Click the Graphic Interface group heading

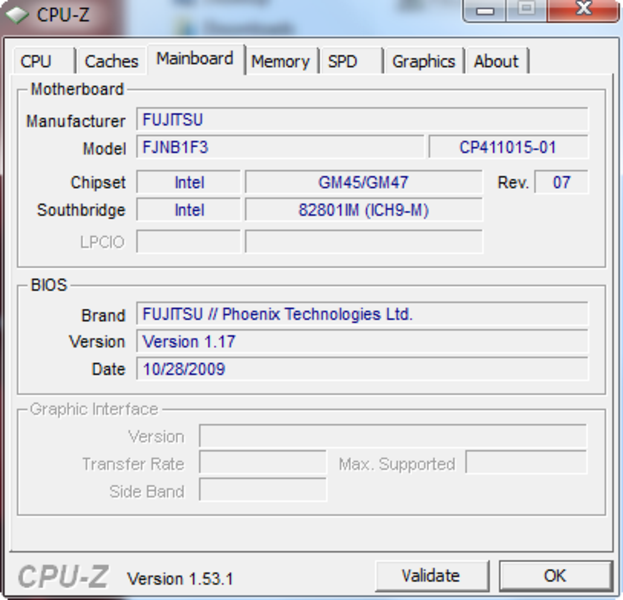coord(94,409)
